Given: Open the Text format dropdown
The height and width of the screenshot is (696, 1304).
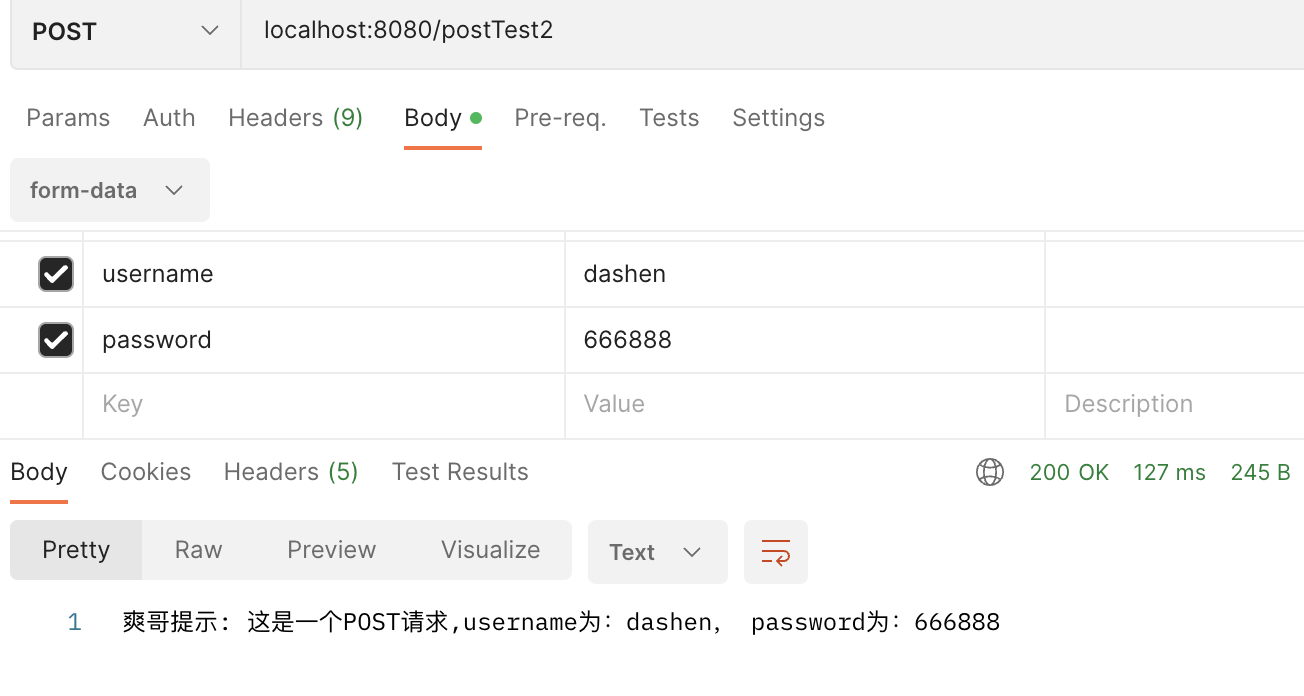Looking at the screenshot, I should [656, 552].
